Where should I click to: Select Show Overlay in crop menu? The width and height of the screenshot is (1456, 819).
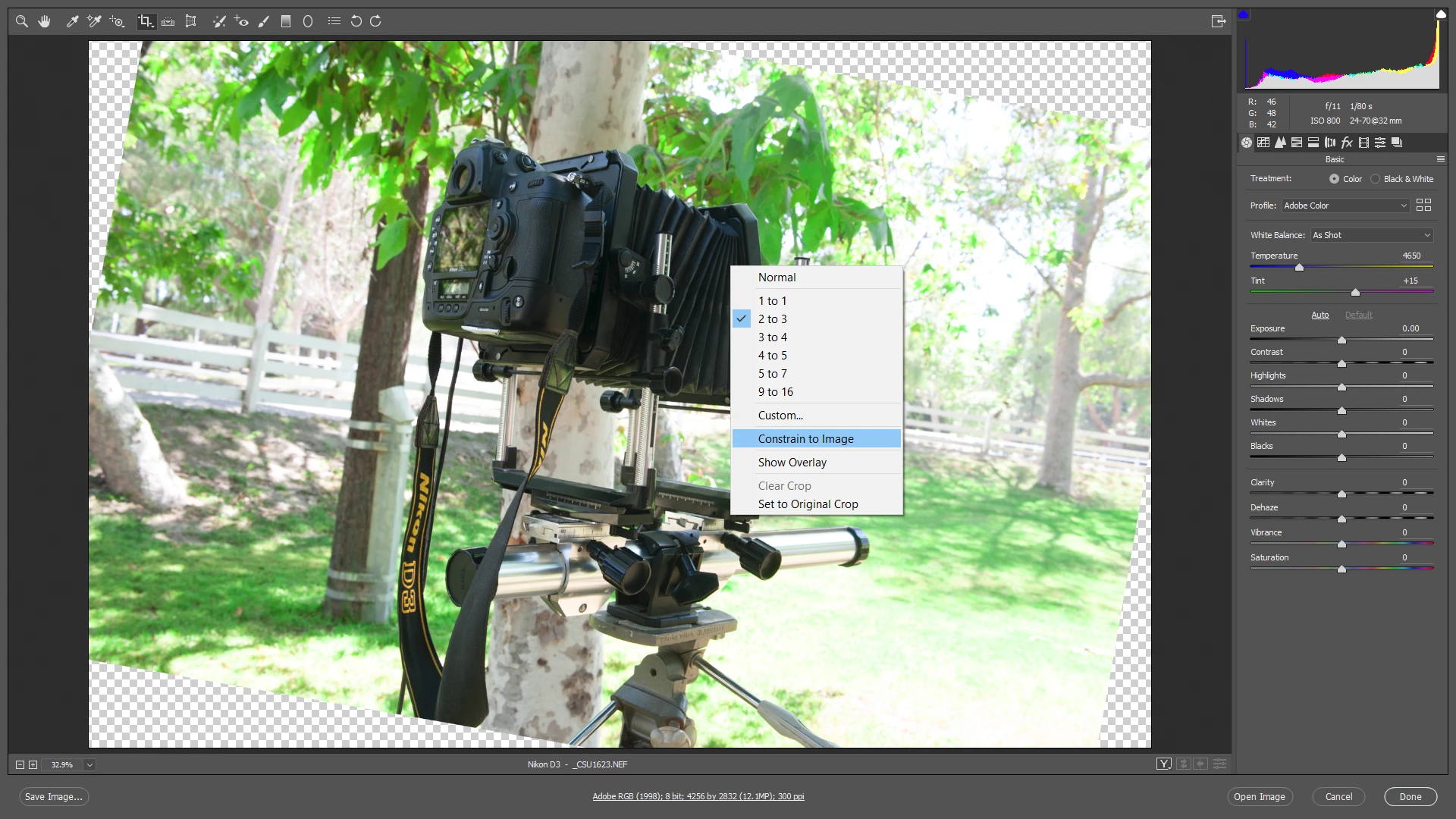pyautogui.click(x=792, y=463)
